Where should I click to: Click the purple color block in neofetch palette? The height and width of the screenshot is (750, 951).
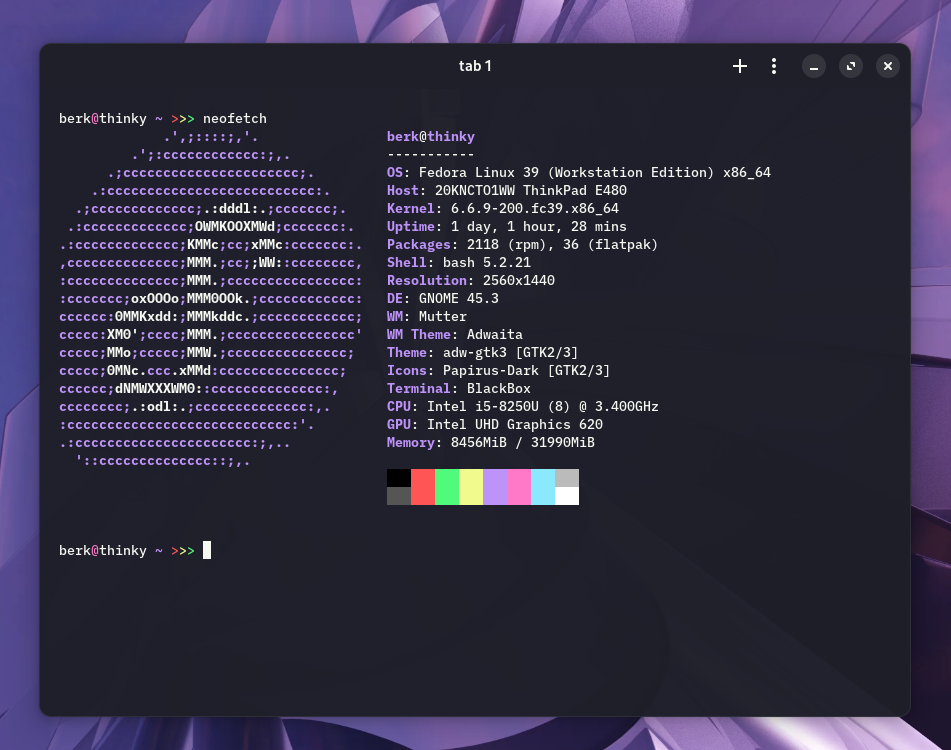click(495, 487)
